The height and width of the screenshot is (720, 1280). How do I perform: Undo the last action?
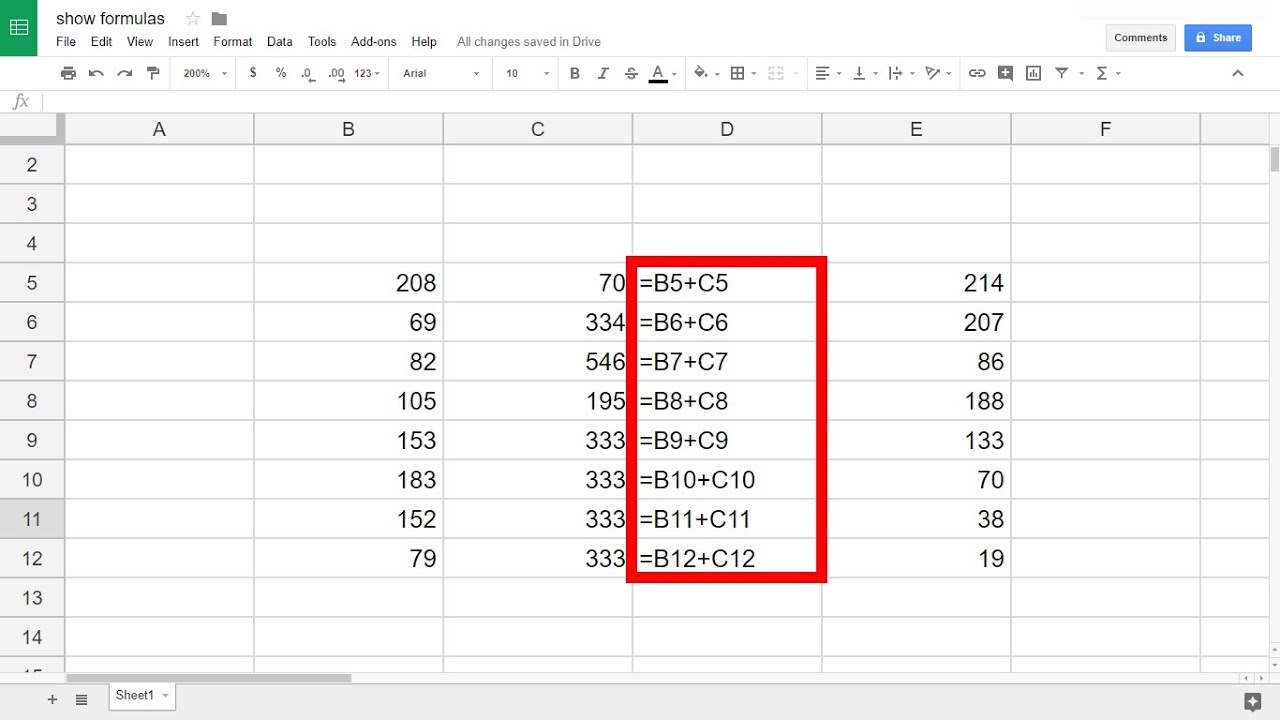[x=96, y=73]
